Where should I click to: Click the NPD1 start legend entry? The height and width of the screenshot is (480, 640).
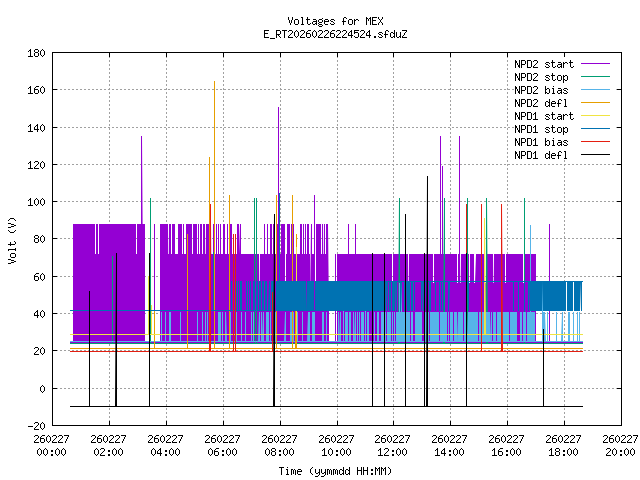(x=542, y=116)
